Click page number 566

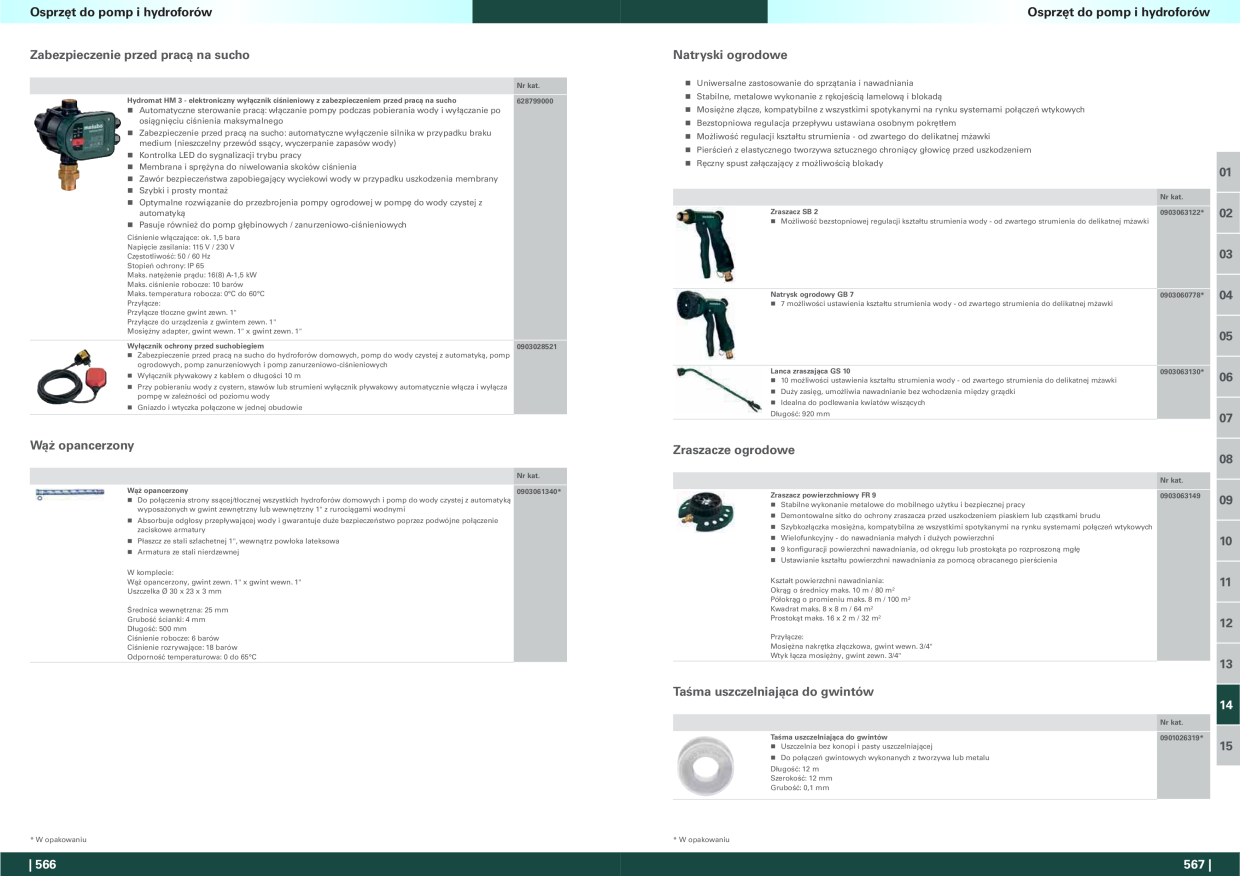pos(46,865)
